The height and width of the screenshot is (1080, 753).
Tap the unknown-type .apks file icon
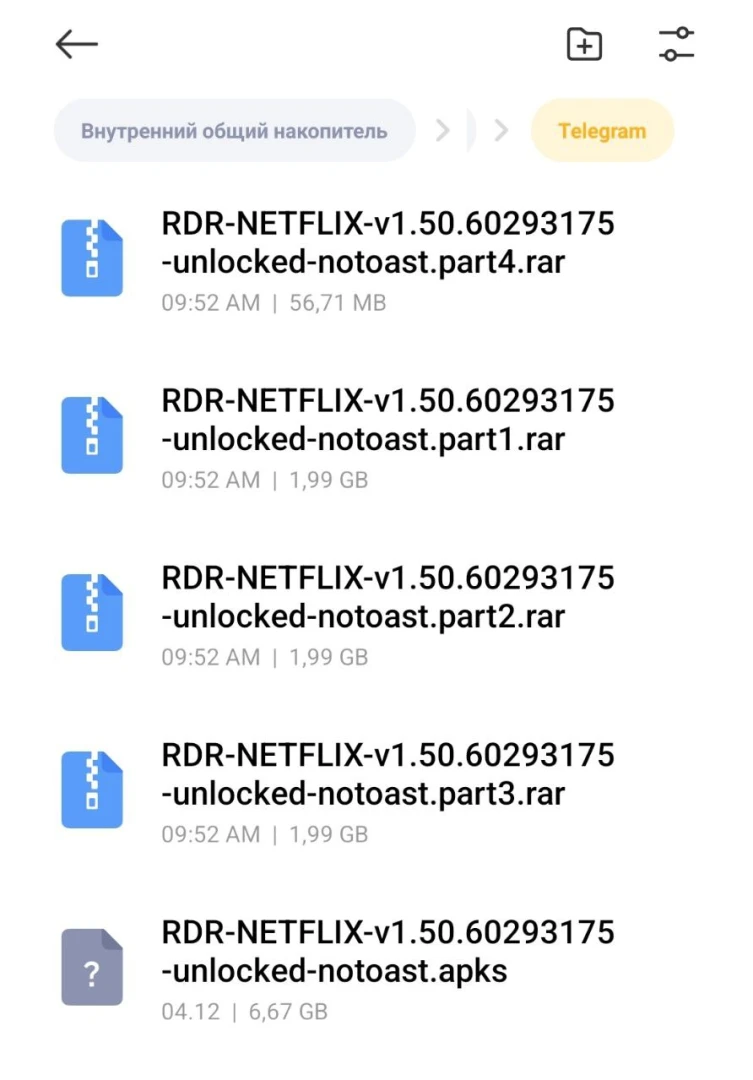[x=91, y=966]
